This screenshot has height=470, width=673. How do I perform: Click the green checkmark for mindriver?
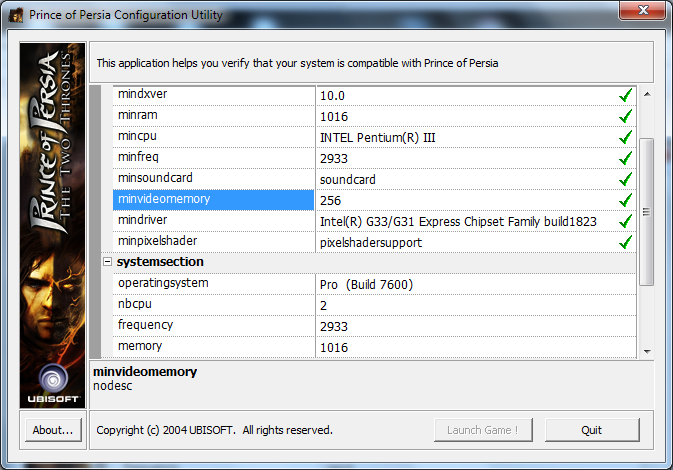(625, 221)
